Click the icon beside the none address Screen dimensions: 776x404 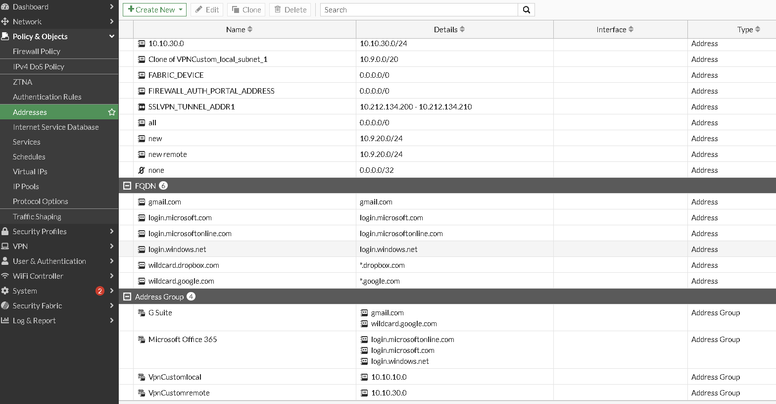(142, 170)
